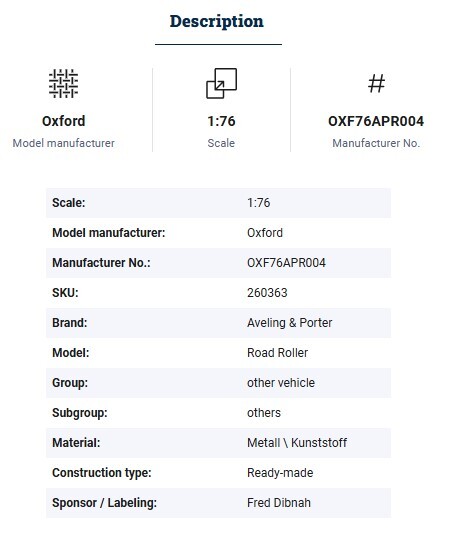Click the Road Roller model value

click(x=278, y=353)
